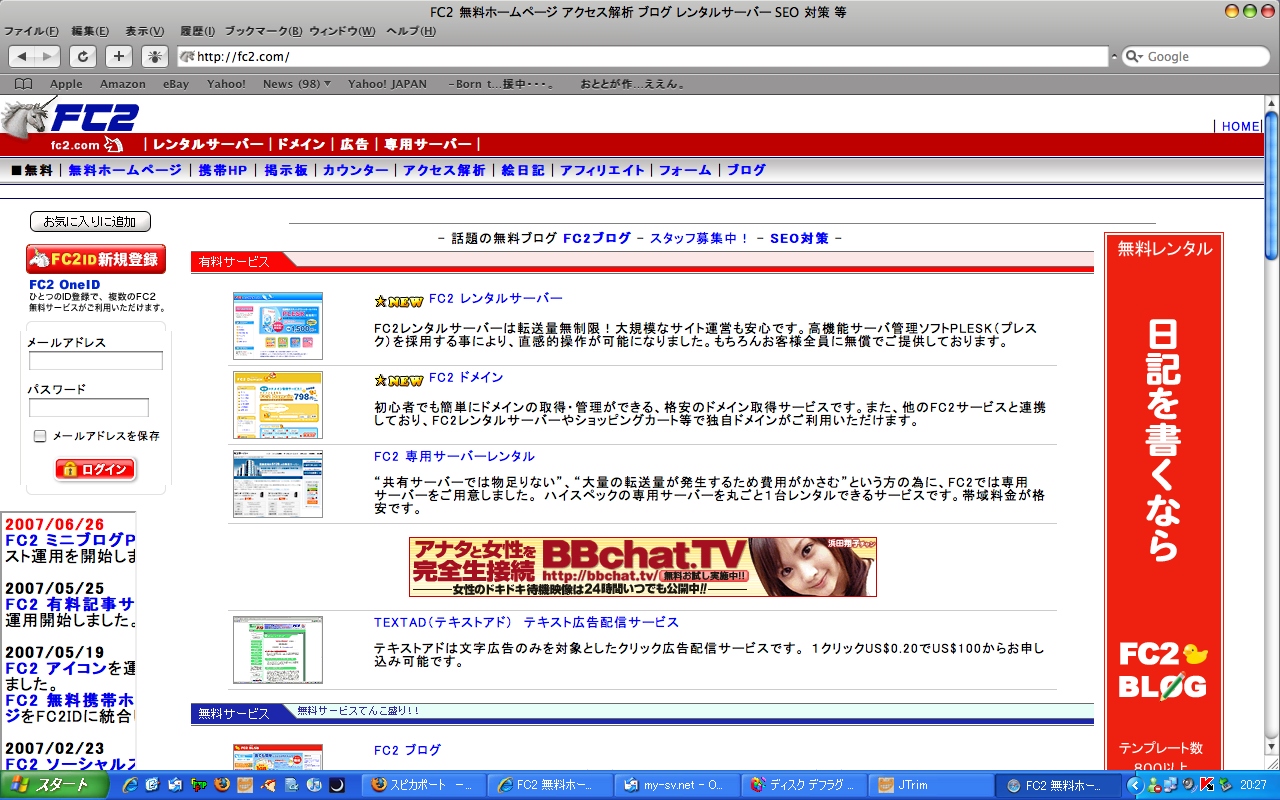Open the ウィンドウ(W) menu
Screen dimensions: 1280x800
(342, 31)
